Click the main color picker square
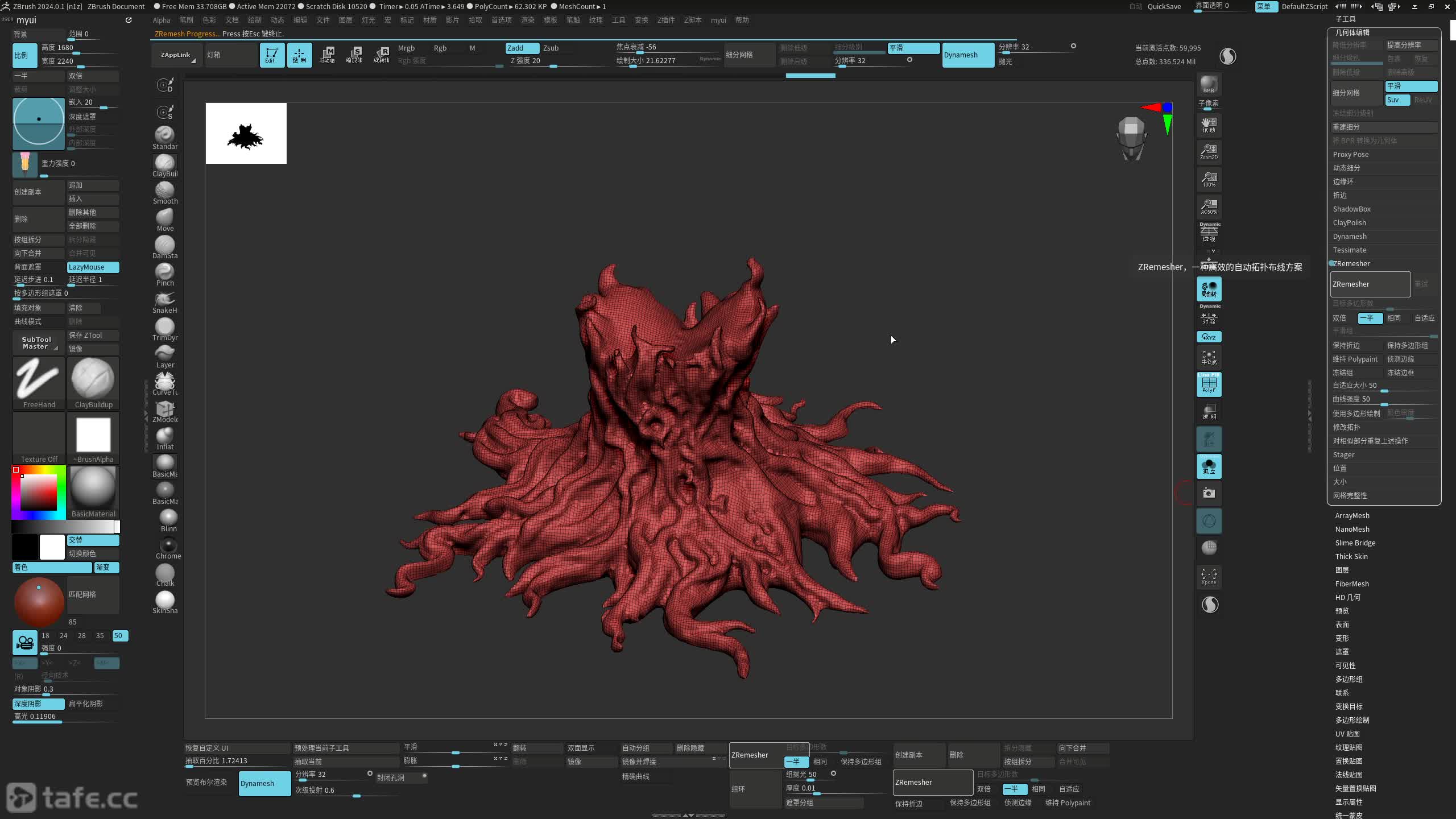 click(x=39, y=492)
